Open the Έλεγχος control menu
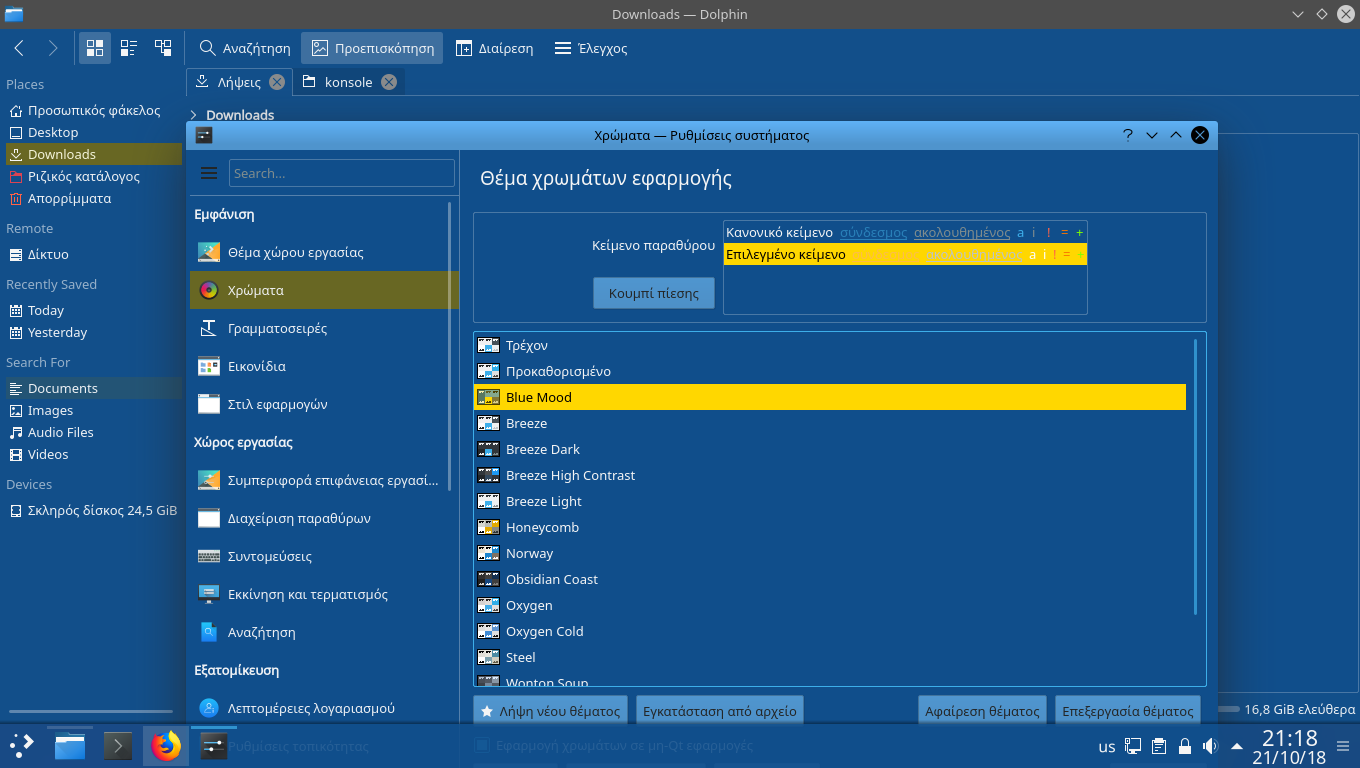Image resolution: width=1360 pixels, height=768 pixels. (x=591, y=48)
